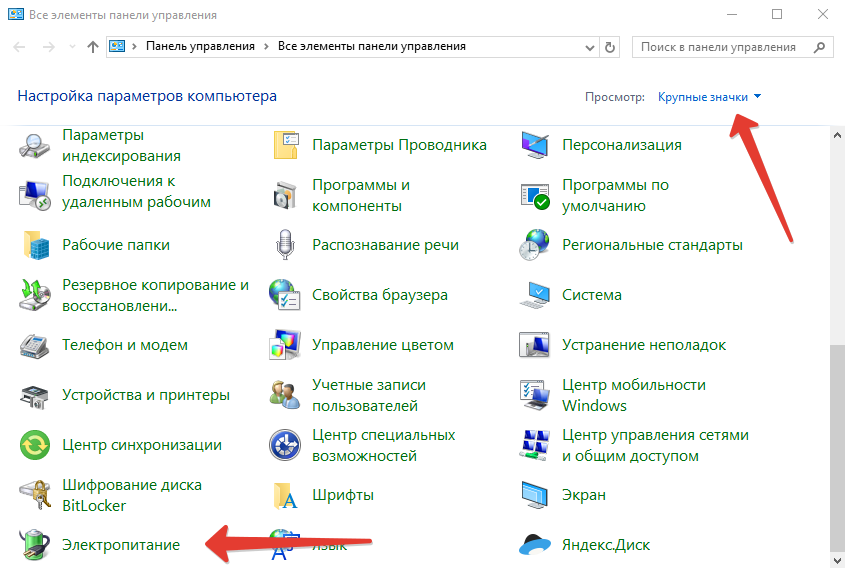
Task: Open the Рабочие папки text link
Action: (x=116, y=245)
